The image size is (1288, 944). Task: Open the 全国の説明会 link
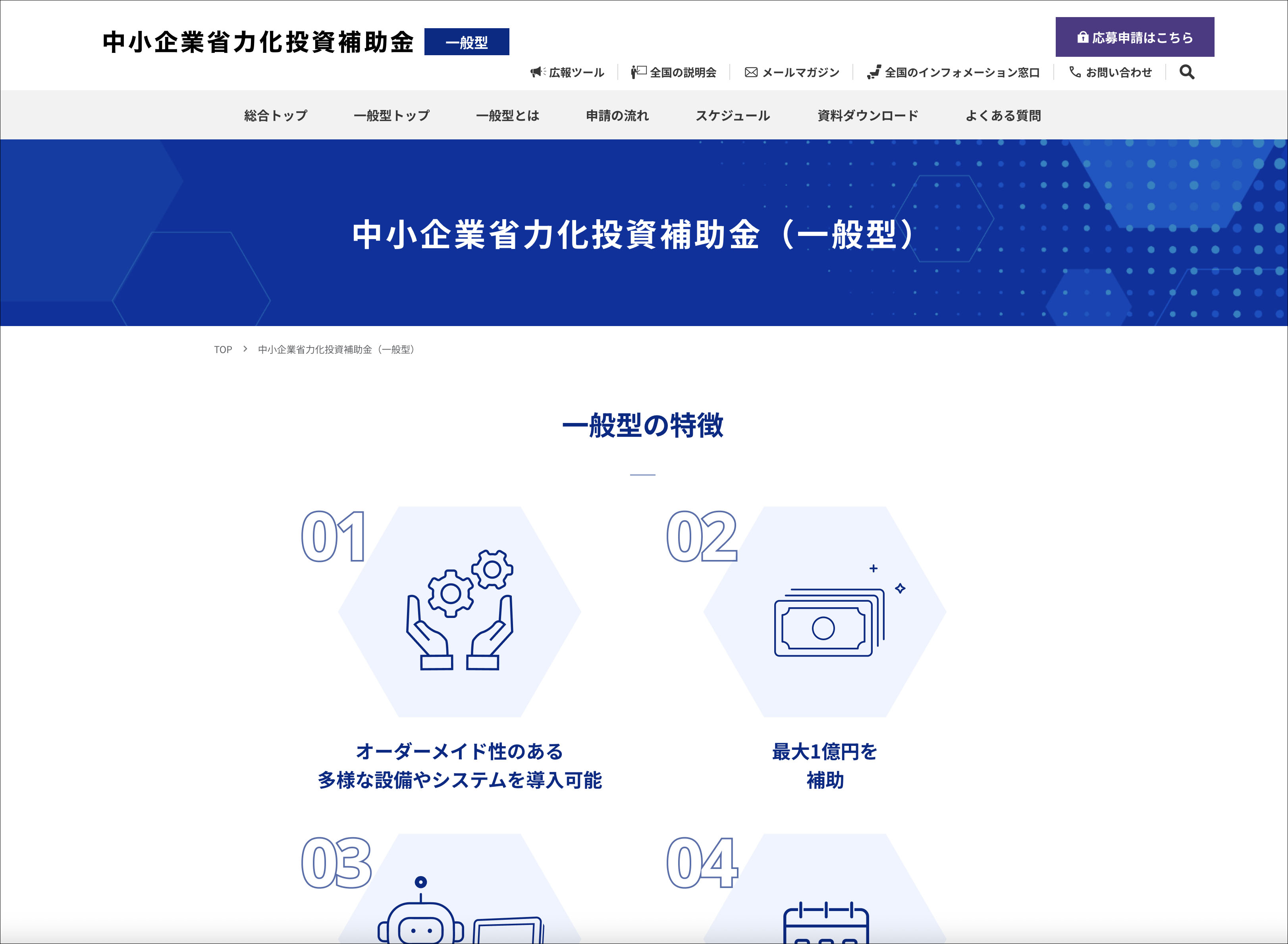tap(673, 72)
